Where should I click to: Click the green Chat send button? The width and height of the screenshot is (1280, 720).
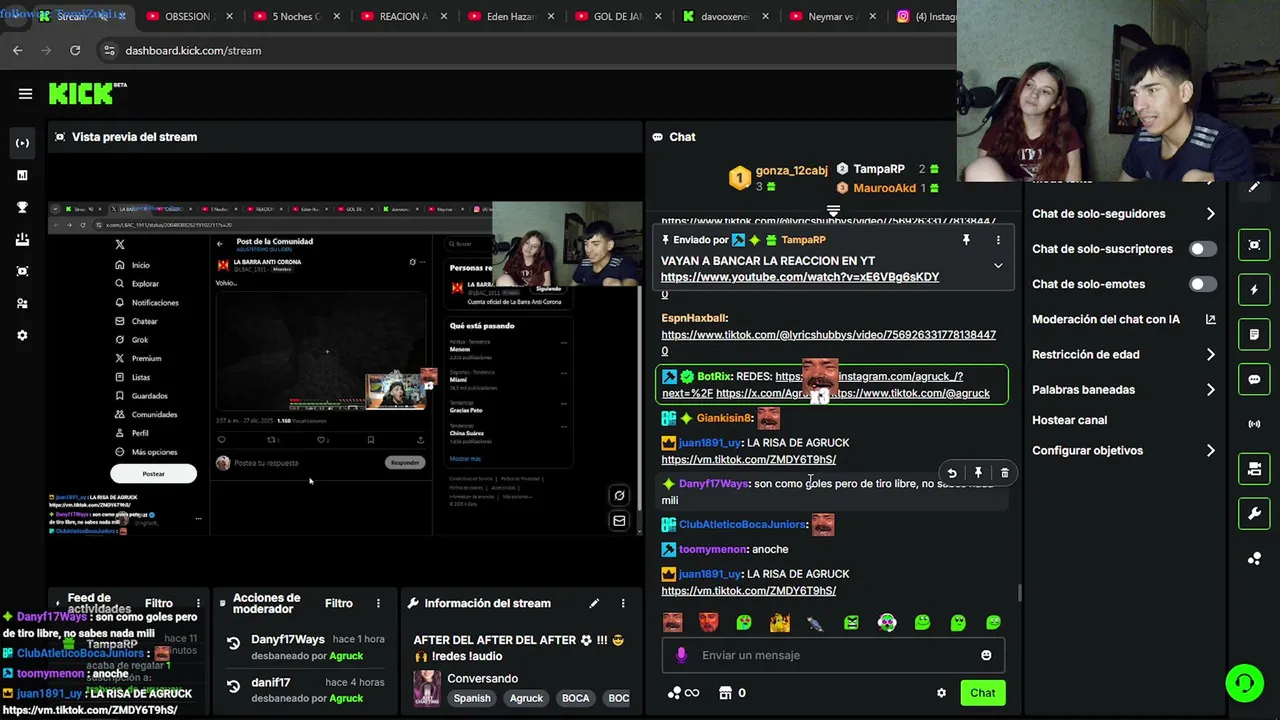pyautogui.click(x=982, y=693)
